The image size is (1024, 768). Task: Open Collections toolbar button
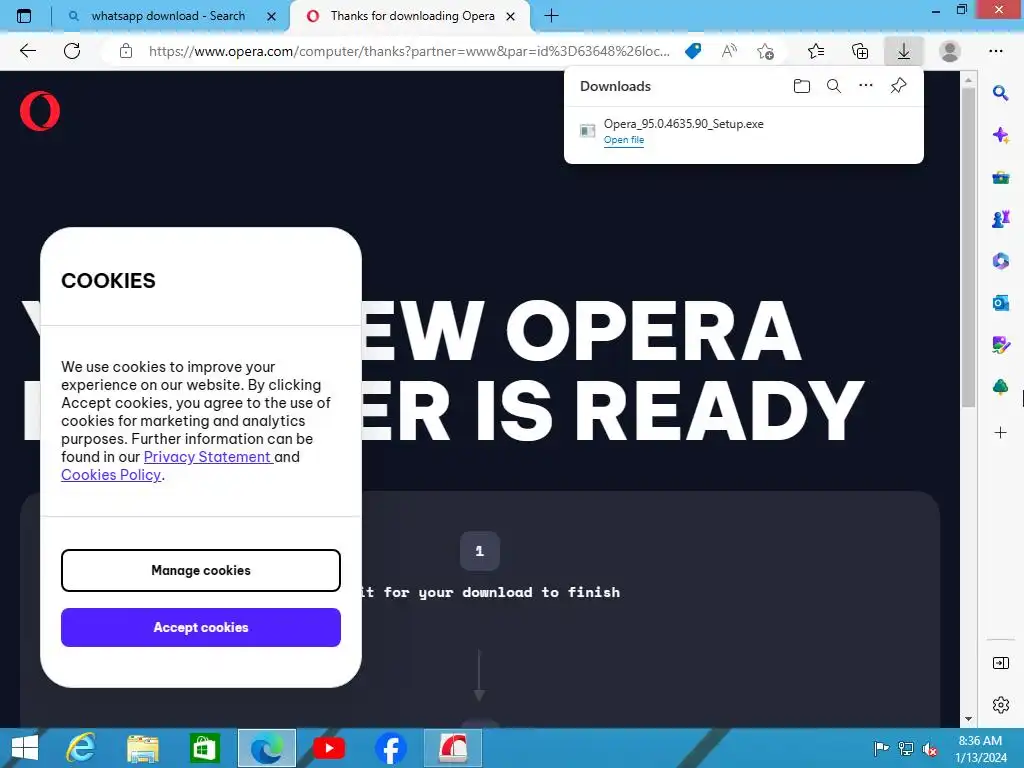click(x=860, y=51)
